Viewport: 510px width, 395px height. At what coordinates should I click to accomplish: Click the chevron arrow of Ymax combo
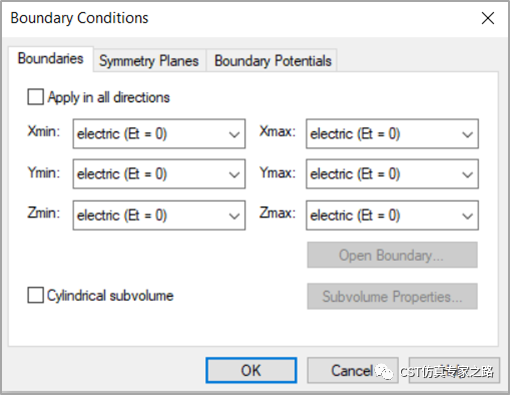468,175
